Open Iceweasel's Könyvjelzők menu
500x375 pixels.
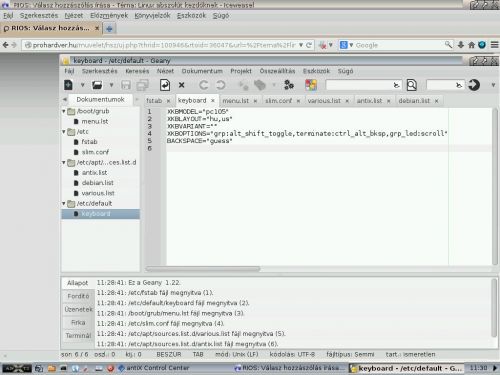(152, 15)
